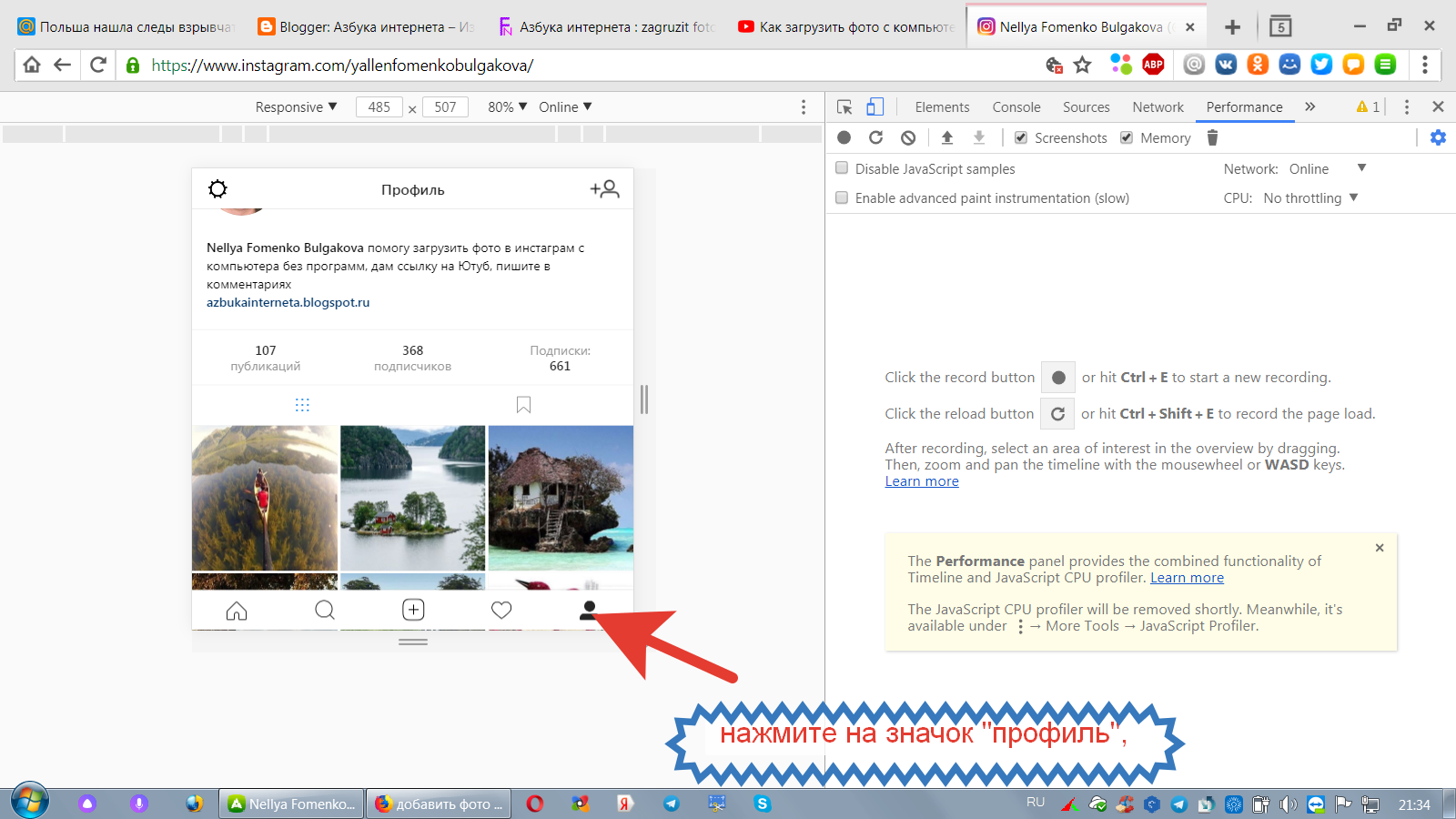Open the Online throttling dropdown in device toolbar

[x=565, y=107]
